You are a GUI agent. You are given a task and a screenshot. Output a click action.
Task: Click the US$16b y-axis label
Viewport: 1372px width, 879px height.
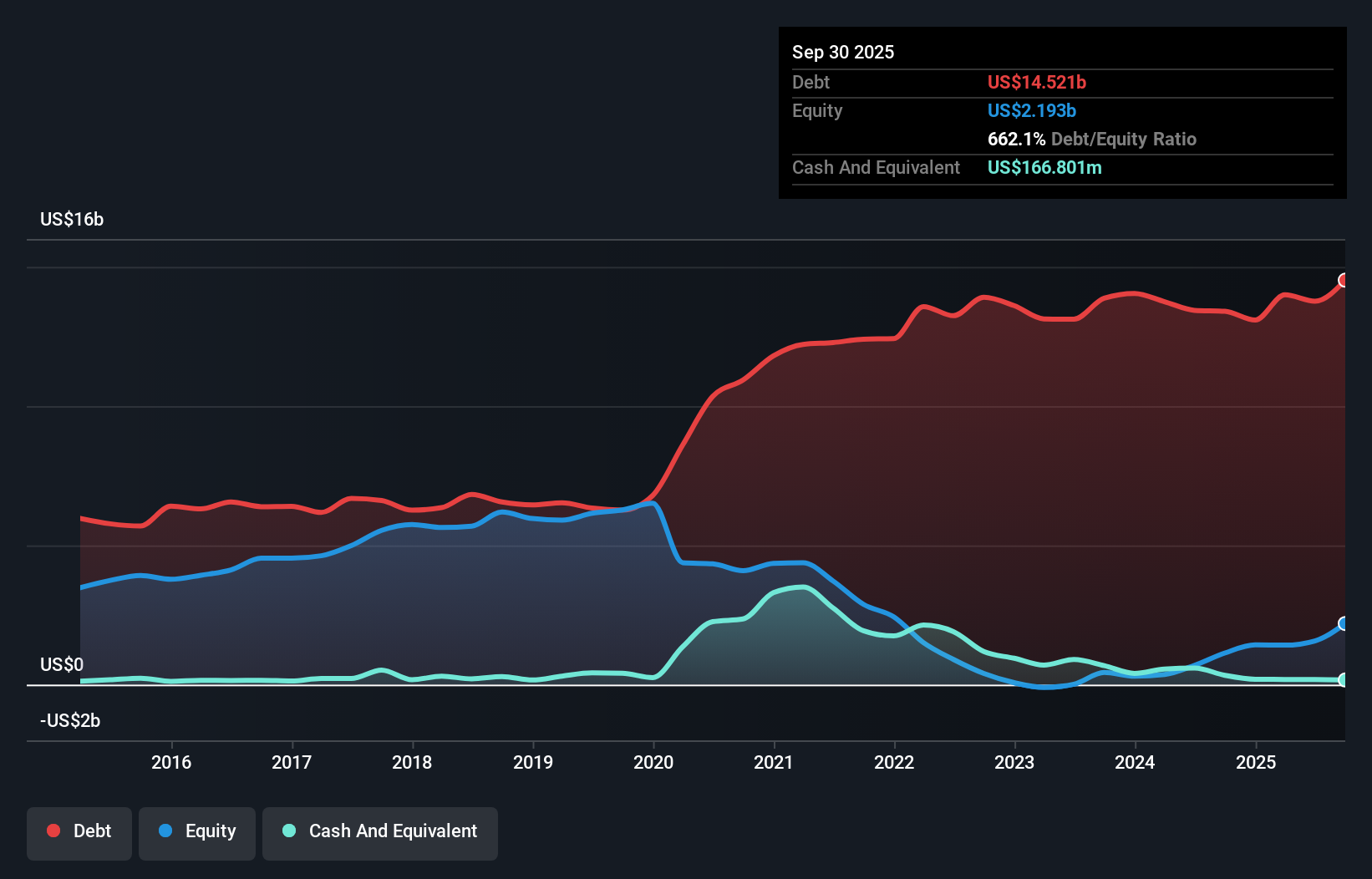[x=72, y=220]
